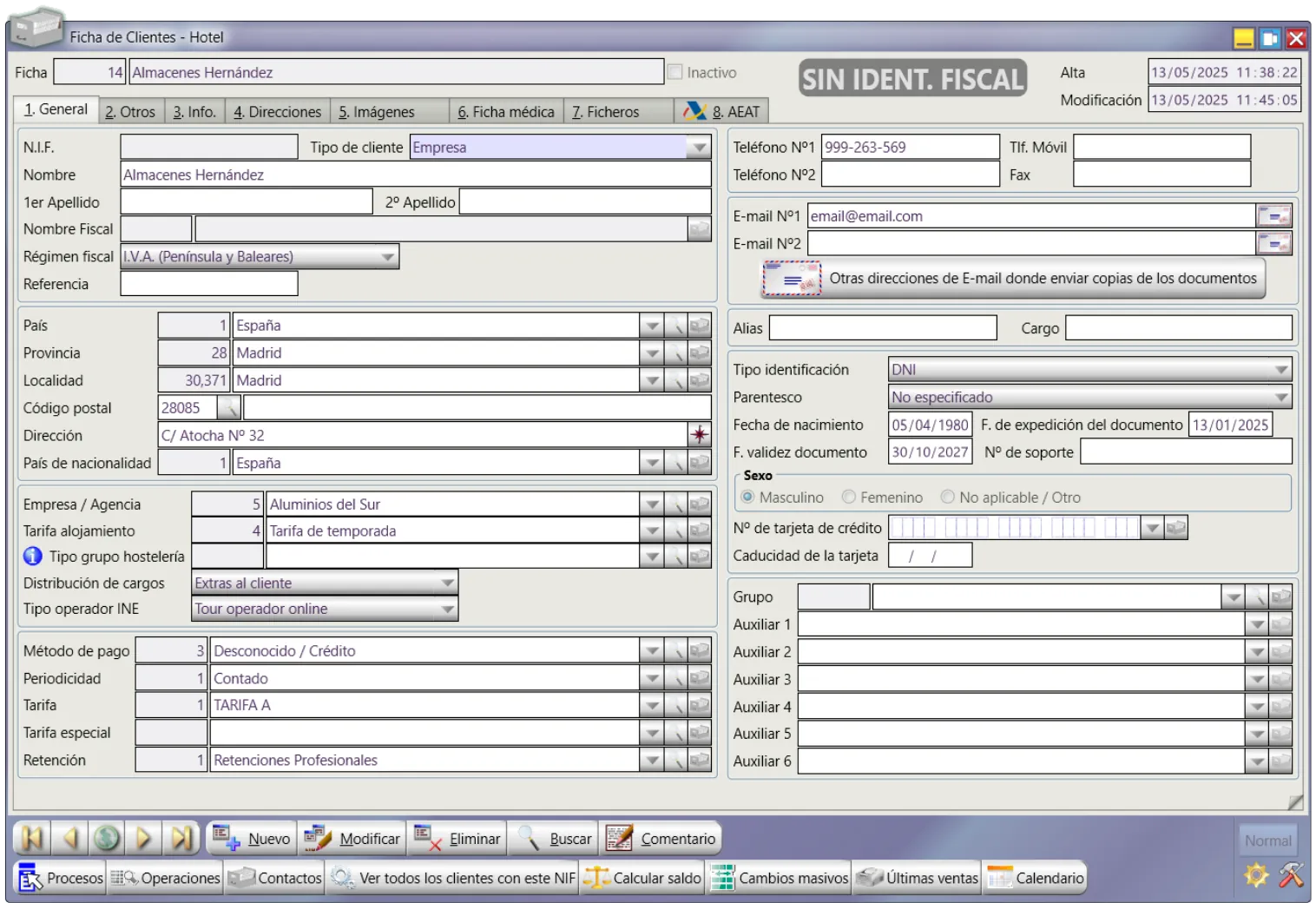
Task: Select the Femenino radio button
Action: pyautogui.click(x=849, y=498)
